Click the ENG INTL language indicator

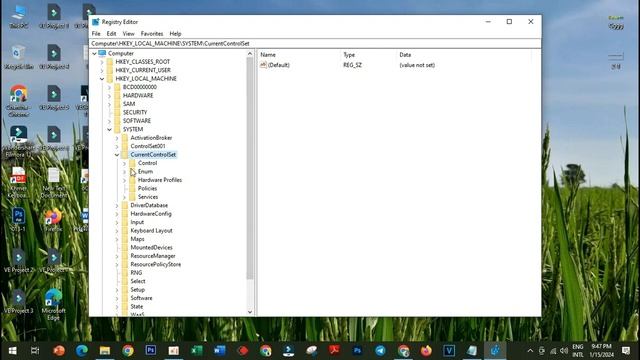pos(578,351)
